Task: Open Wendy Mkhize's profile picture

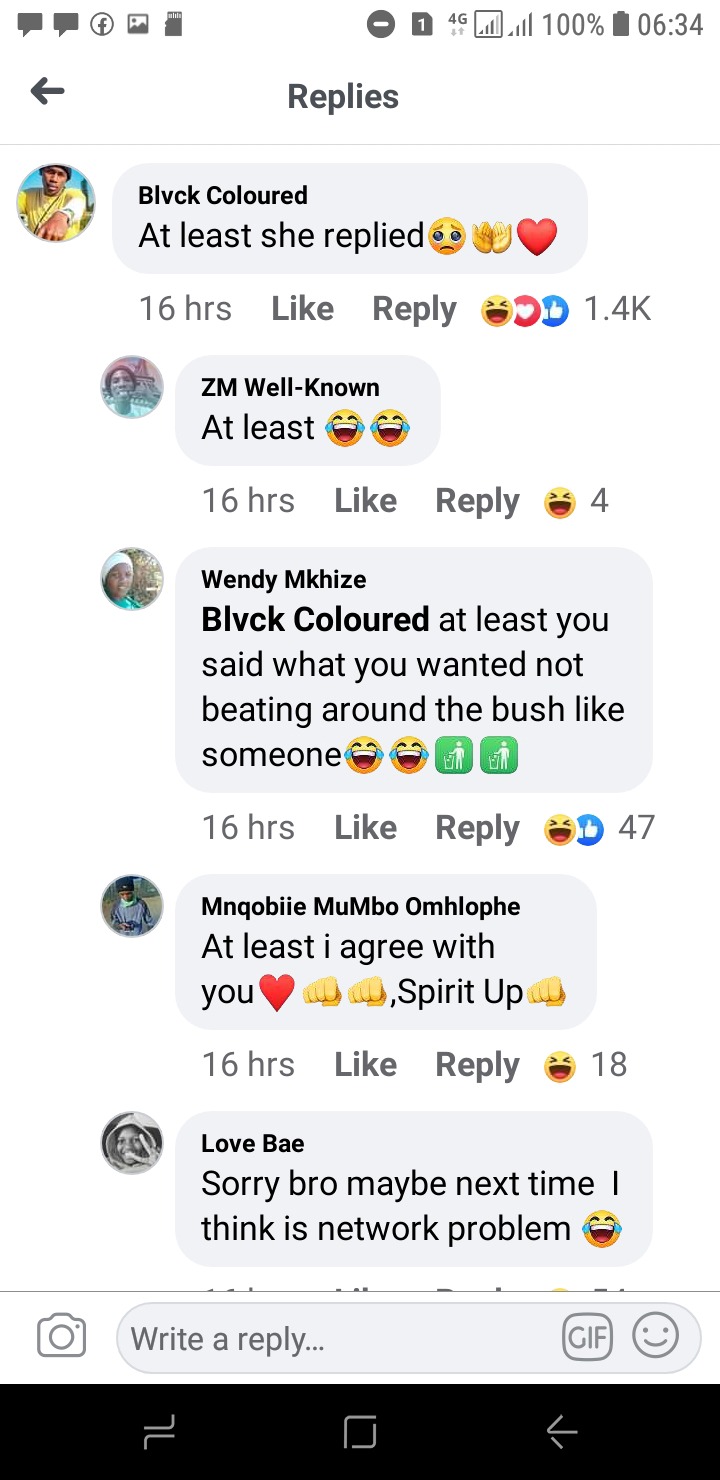Action: coord(132,579)
